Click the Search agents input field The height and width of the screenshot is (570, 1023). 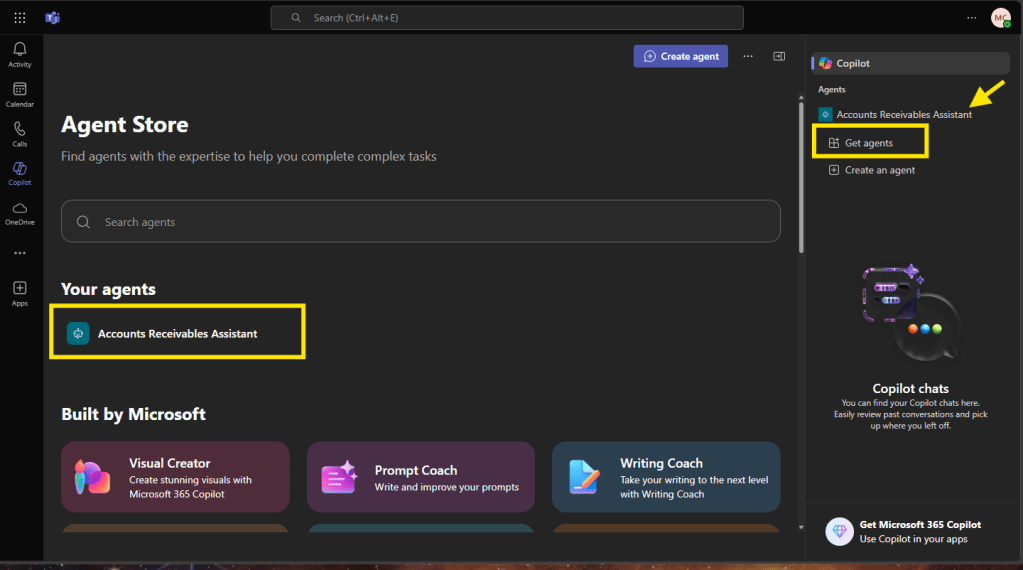coord(420,222)
